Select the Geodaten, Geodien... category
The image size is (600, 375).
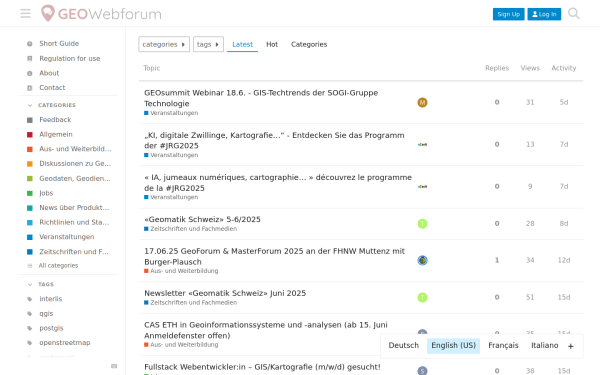(75, 178)
